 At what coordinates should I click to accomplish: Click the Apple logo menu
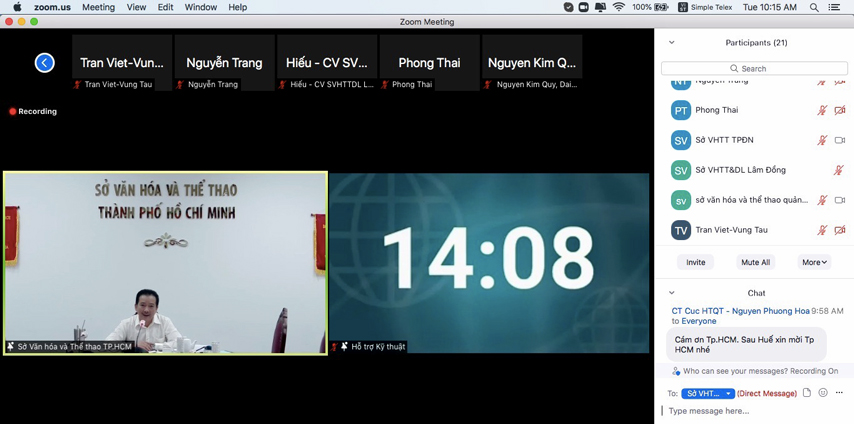(17, 7)
